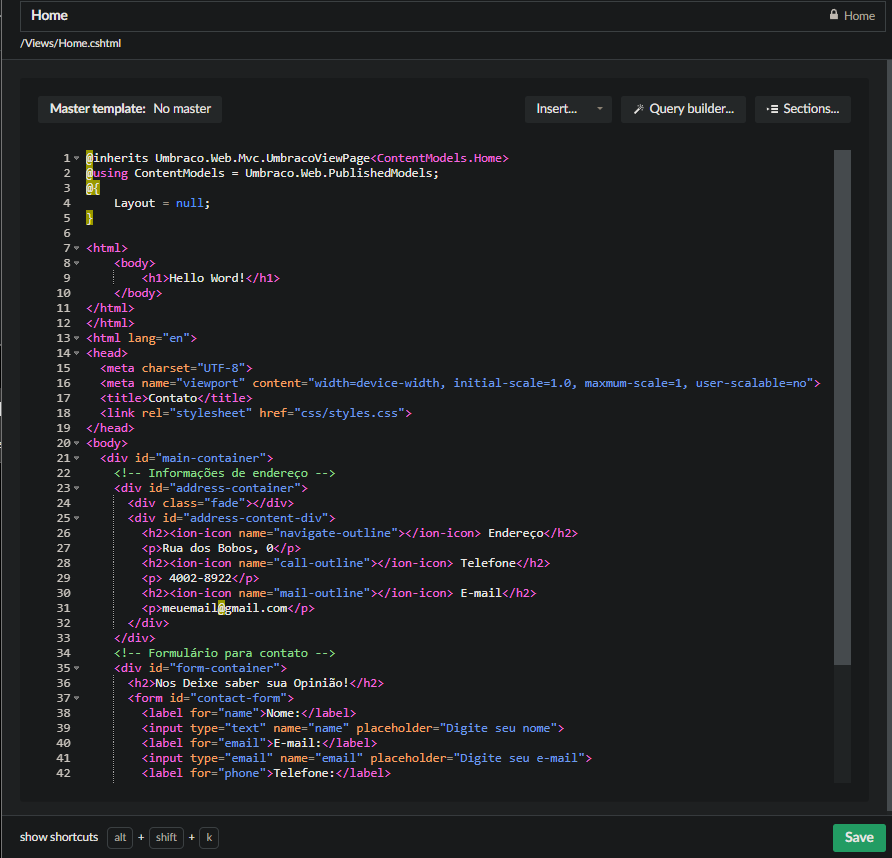Collapse the html block at line 7
This screenshot has height=858, width=892.
pyautogui.click(x=77, y=248)
